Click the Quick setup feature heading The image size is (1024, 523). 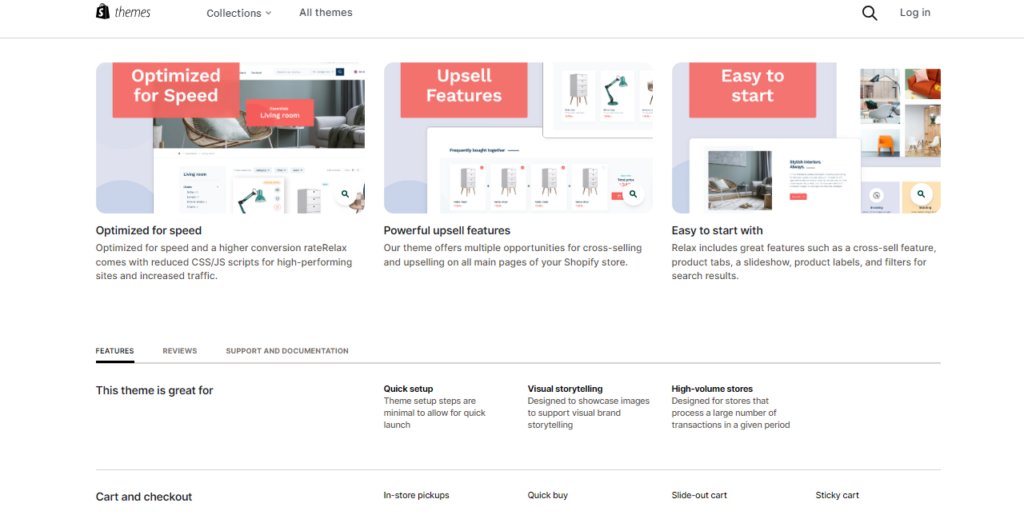408,389
